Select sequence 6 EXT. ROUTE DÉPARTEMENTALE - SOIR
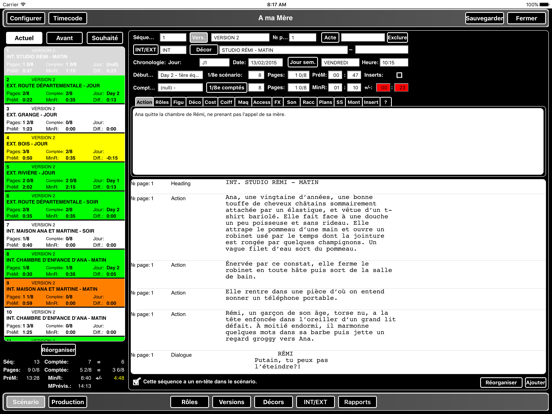The image size is (552, 414). (64, 206)
